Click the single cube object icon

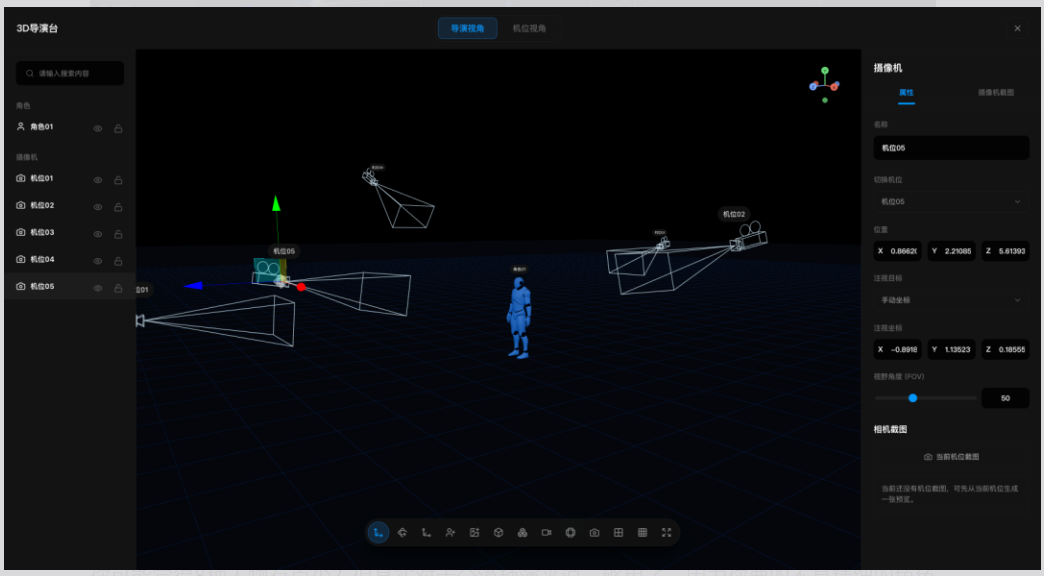(498, 533)
